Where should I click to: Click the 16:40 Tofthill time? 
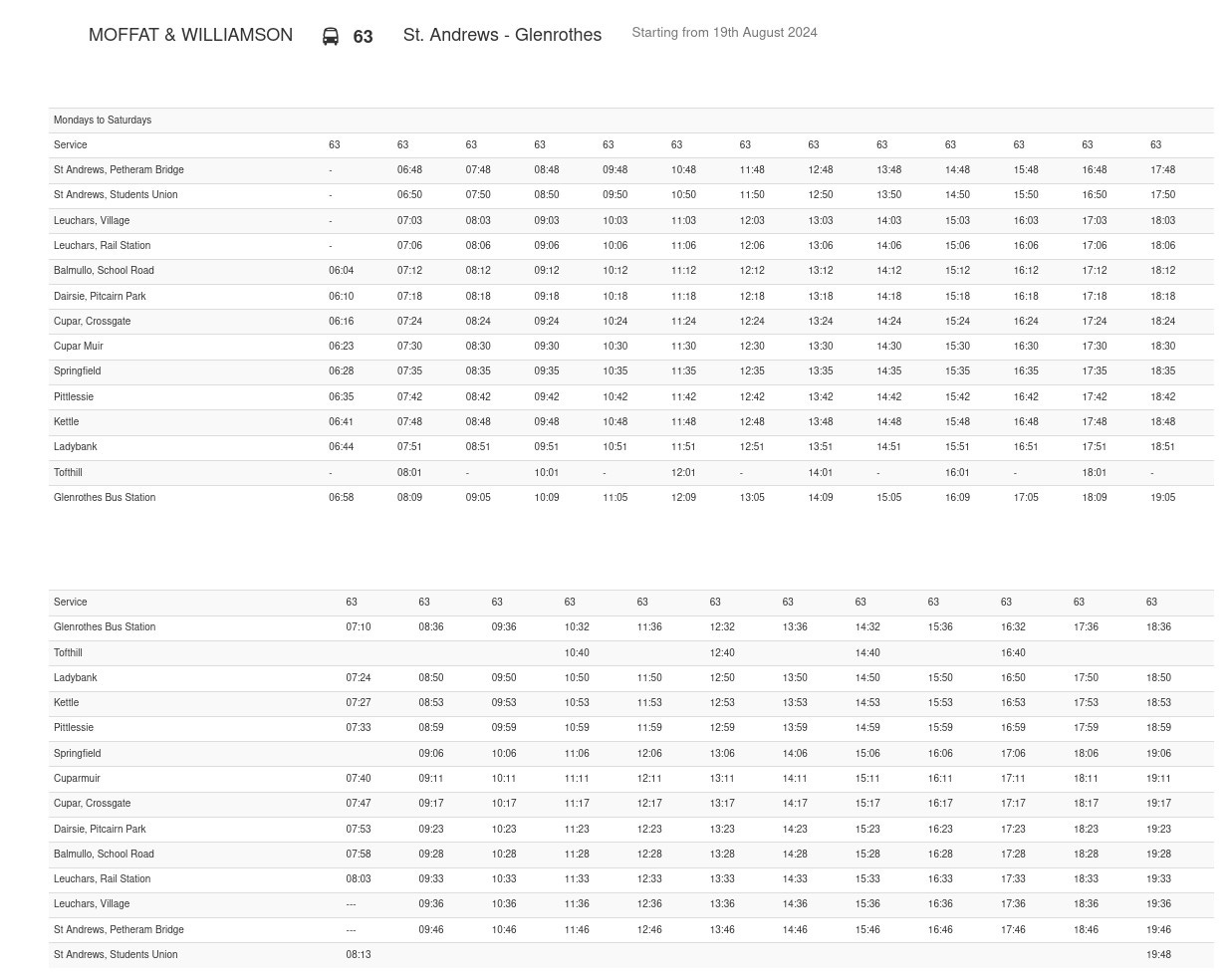(1013, 653)
